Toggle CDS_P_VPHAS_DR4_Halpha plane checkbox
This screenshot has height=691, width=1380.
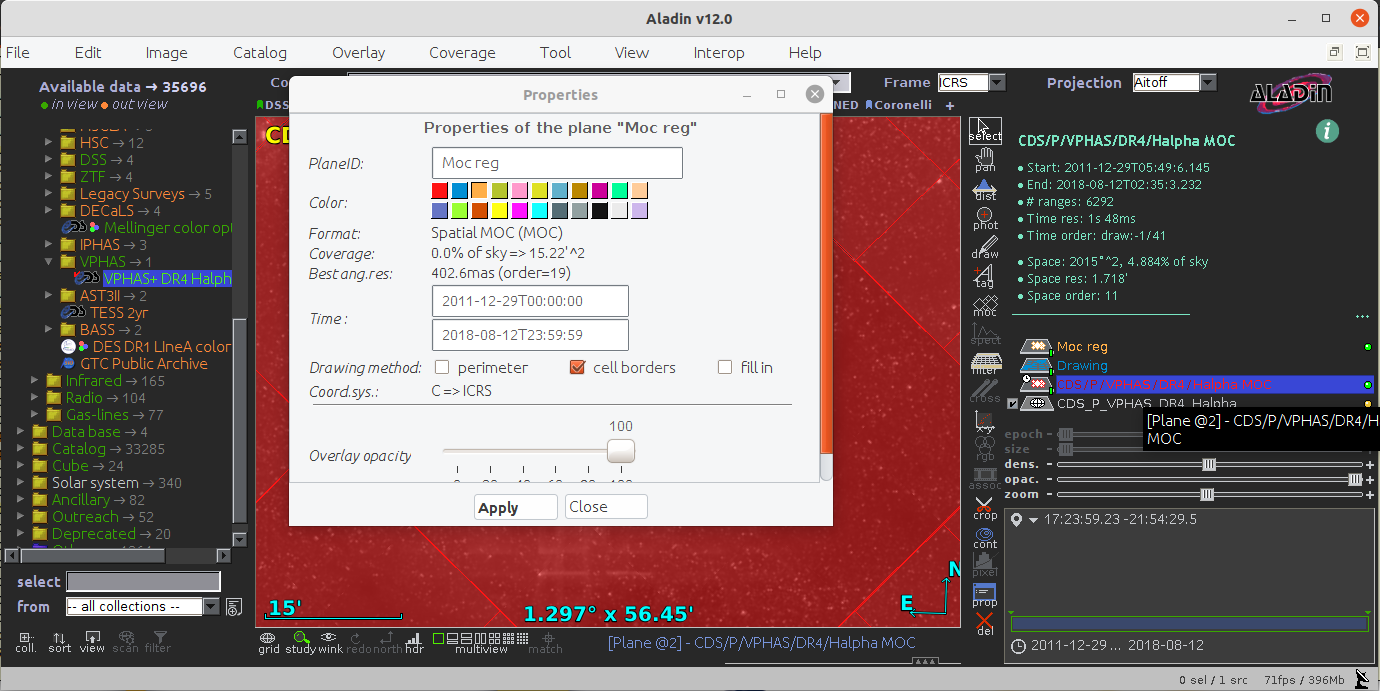point(1013,404)
